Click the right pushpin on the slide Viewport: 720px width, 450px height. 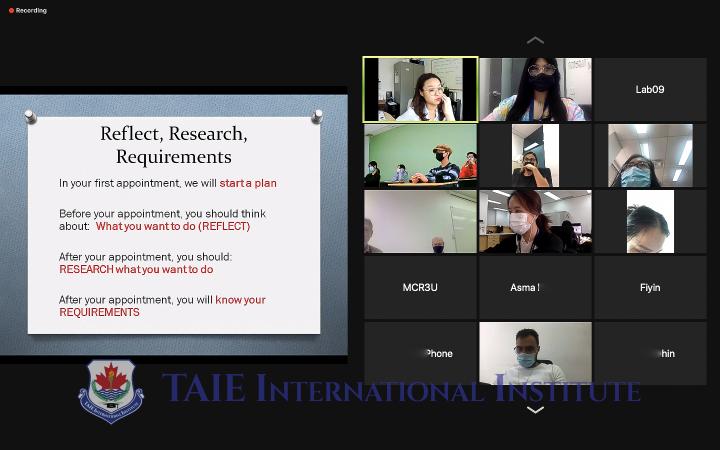point(317,117)
